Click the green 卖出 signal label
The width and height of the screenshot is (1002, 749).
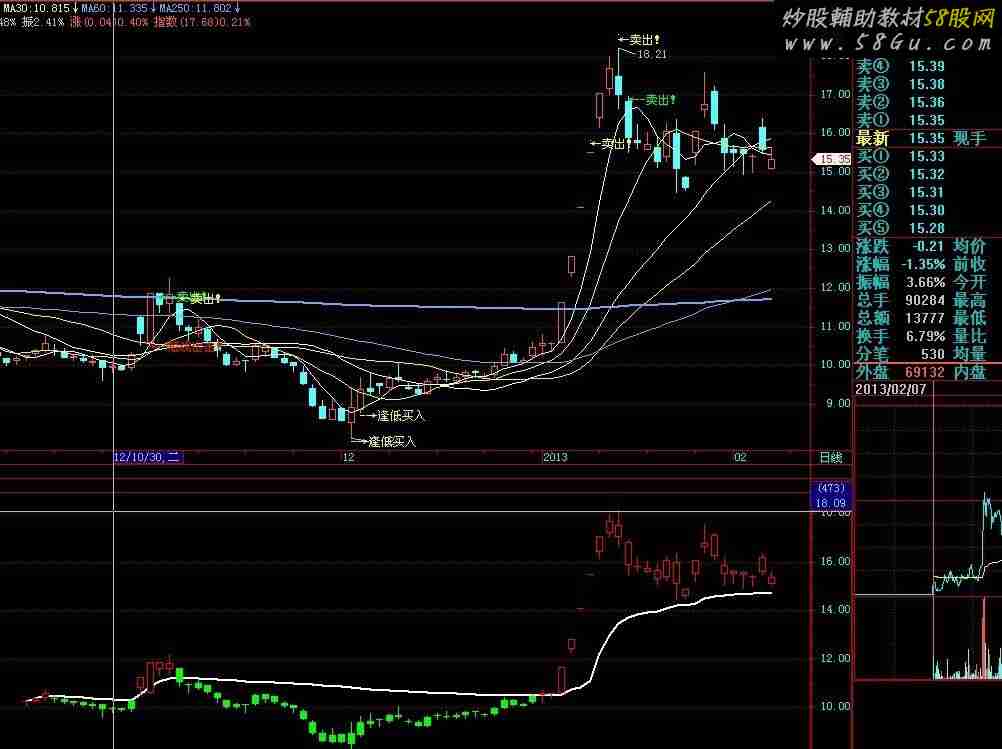pyautogui.click(x=659, y=100)
